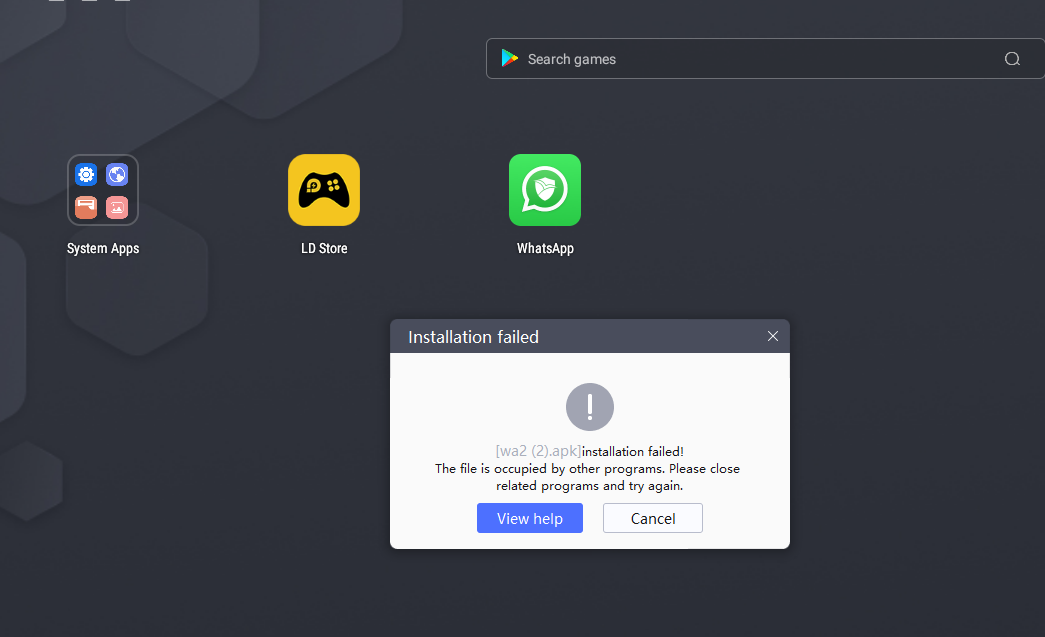The image size is (1045, 637).
Task: Click the magnifier search icon
Action: pyautogui.click(x=1012, y=59)
